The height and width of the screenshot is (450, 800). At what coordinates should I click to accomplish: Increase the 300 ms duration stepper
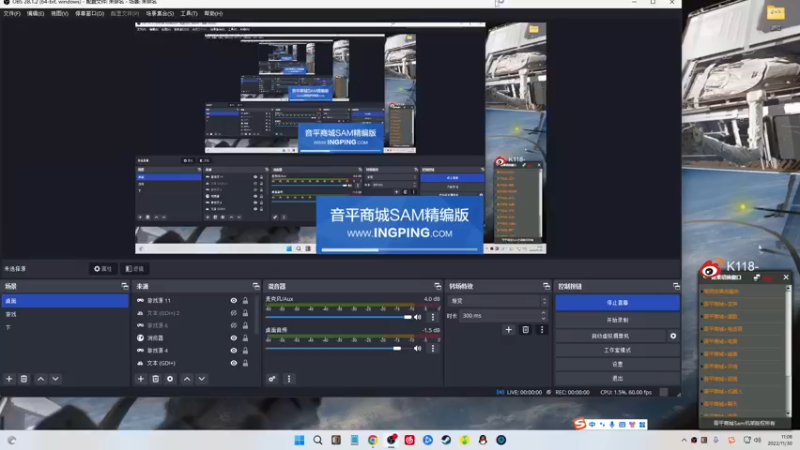(x=543, y=313)
